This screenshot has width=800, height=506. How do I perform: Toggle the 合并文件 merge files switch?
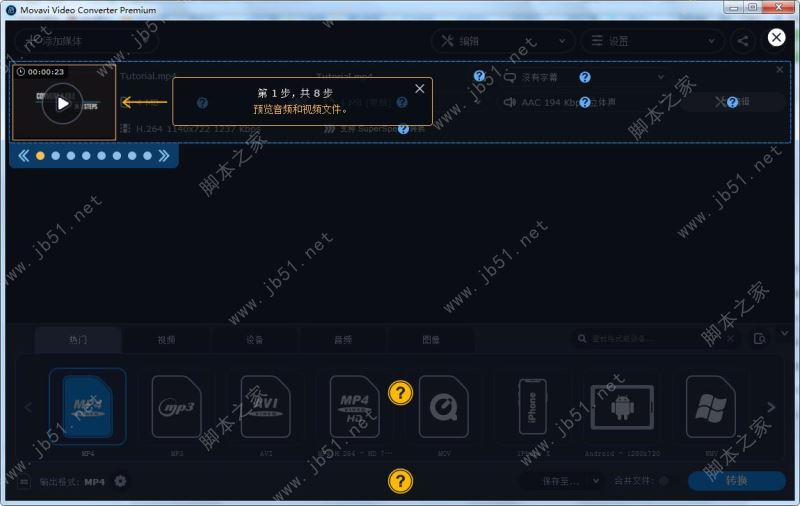click(x=663, y=481)
